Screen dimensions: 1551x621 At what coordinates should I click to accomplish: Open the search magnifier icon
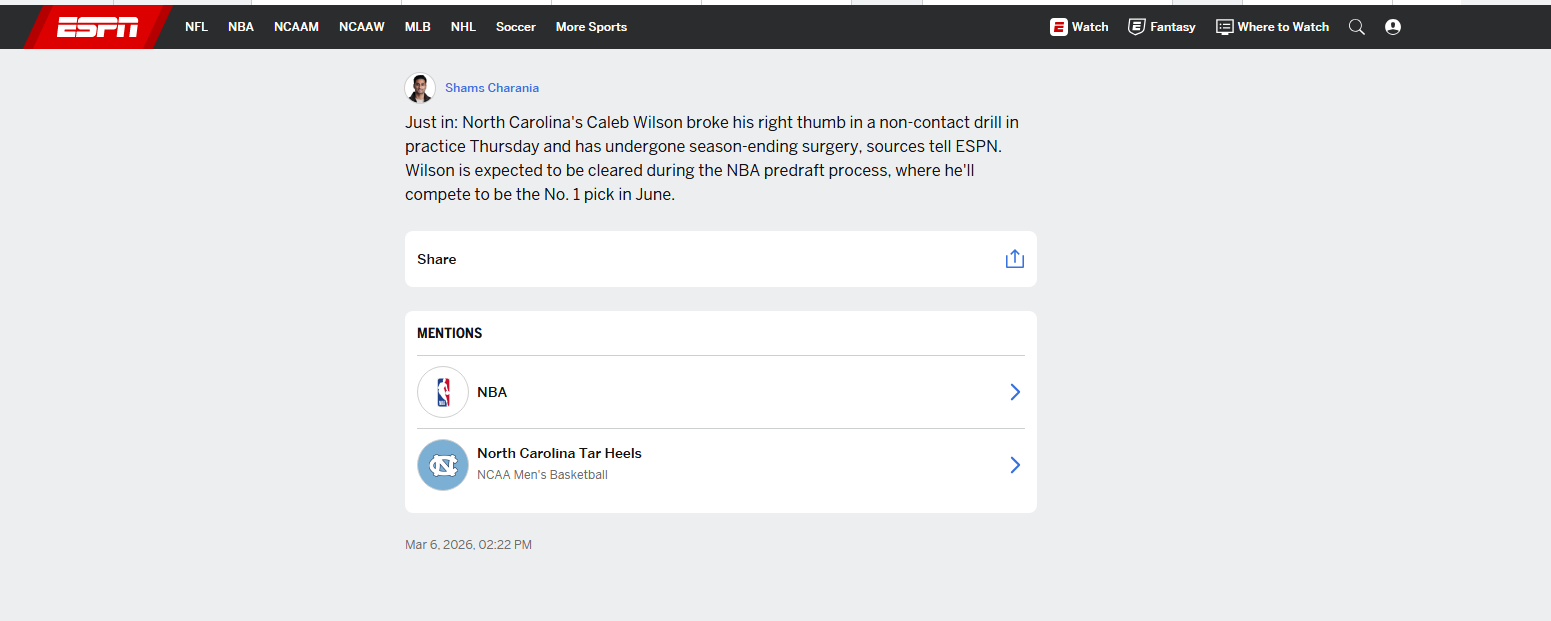1356,27
